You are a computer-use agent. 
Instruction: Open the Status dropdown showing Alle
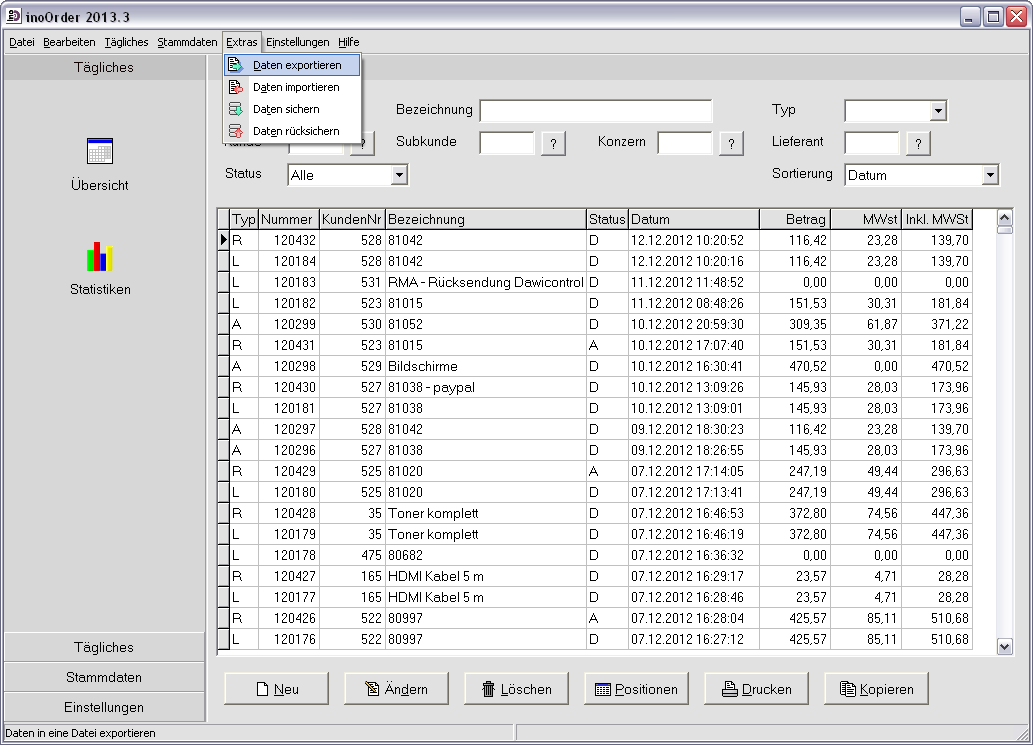coord(399,175)
